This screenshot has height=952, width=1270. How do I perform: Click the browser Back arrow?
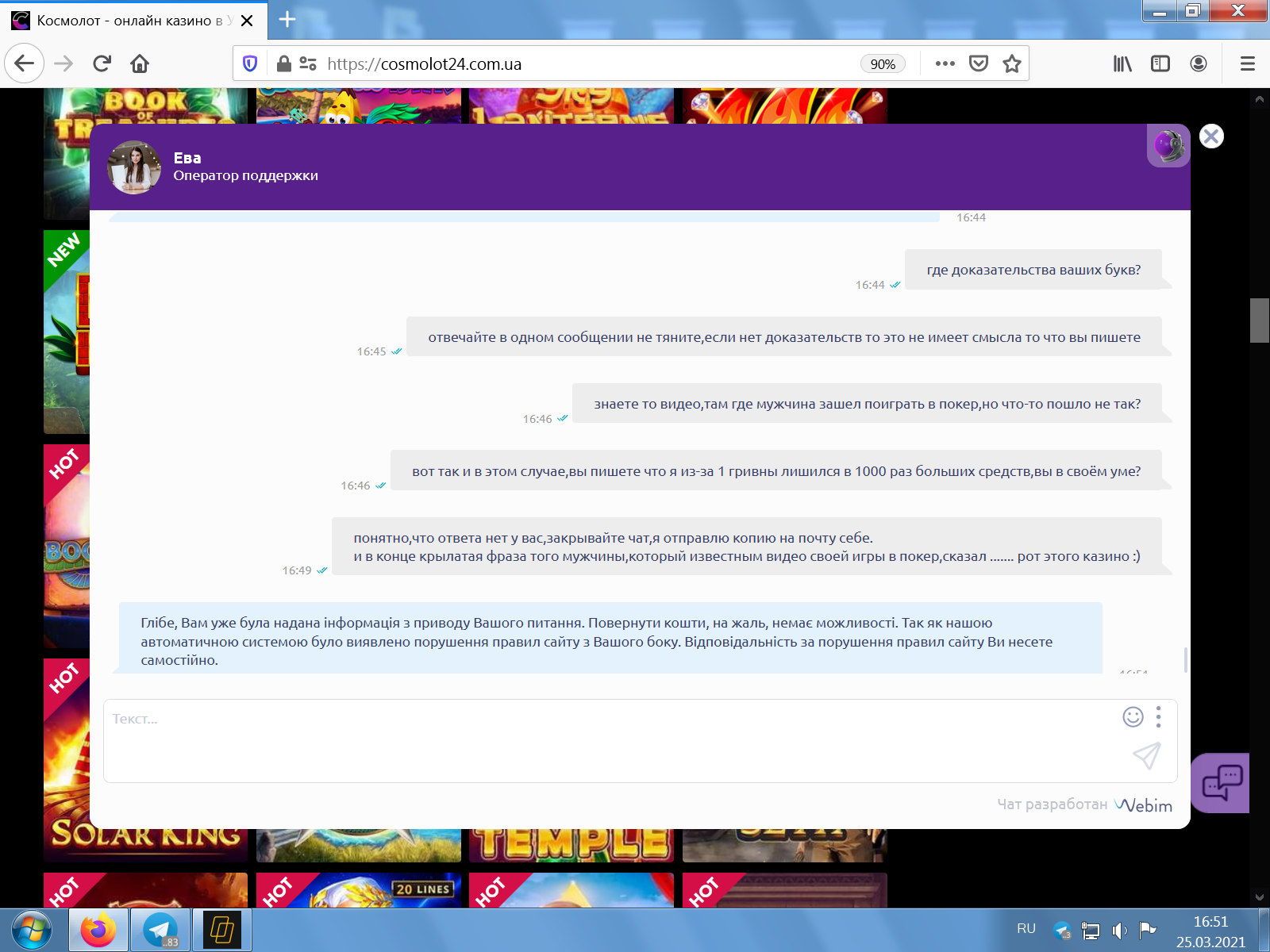pos(25,63)
